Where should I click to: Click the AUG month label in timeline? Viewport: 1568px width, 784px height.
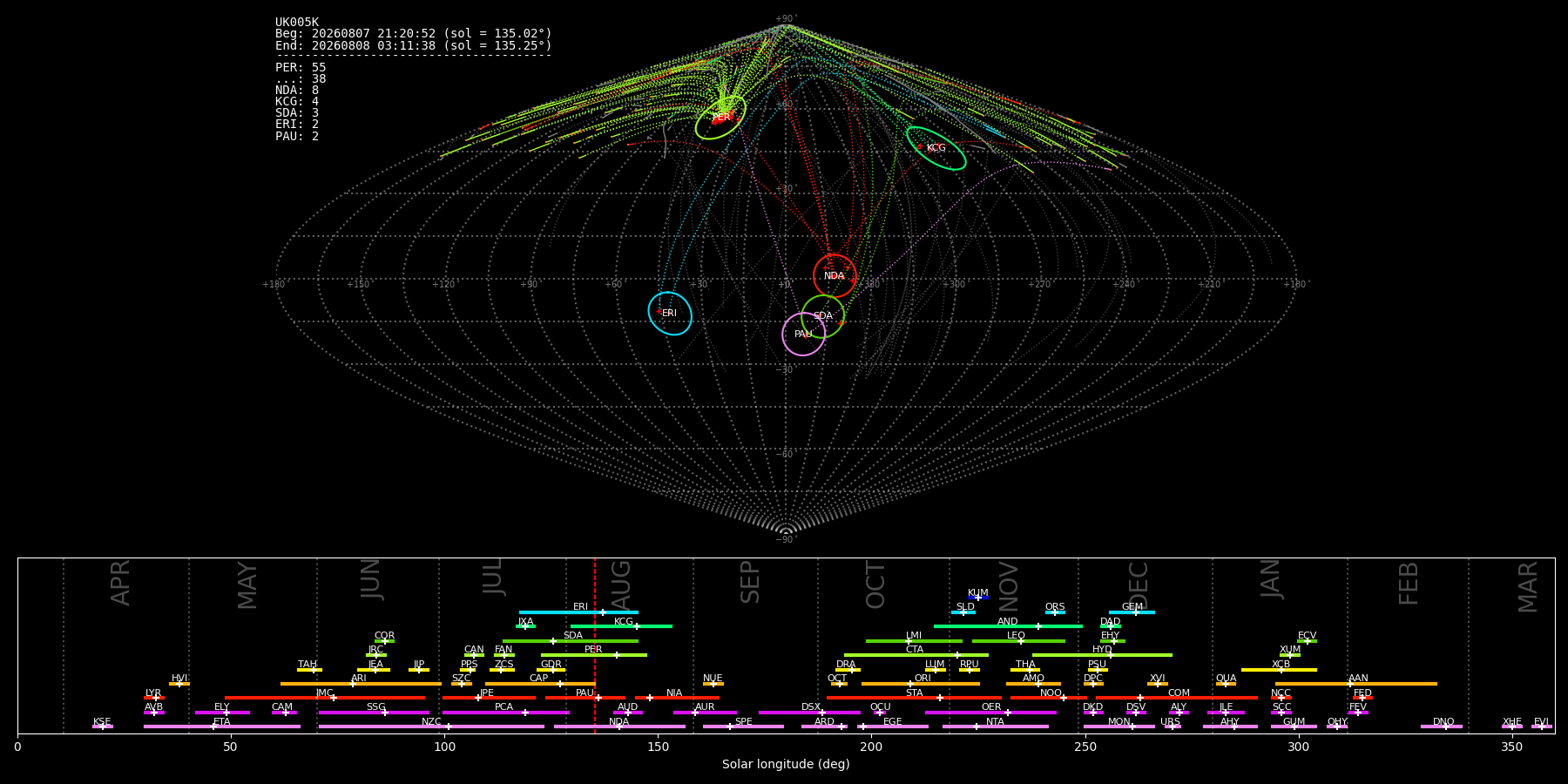pyautogui.click(x=621, y=583)
